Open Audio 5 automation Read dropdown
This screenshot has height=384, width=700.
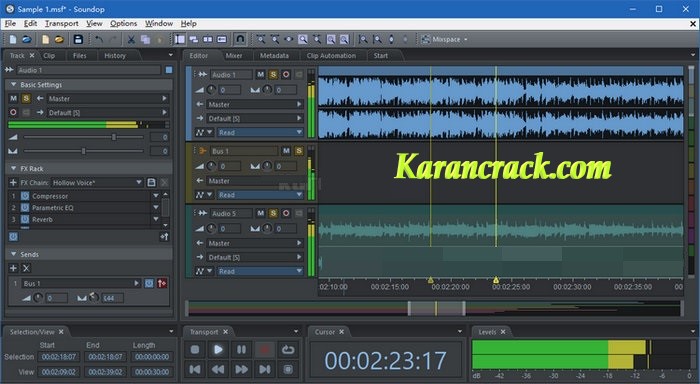(x=260, y=271)
